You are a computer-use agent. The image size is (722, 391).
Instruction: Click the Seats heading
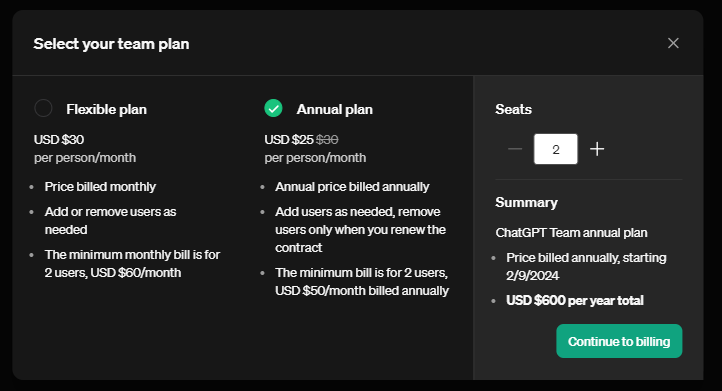point(513,109)
